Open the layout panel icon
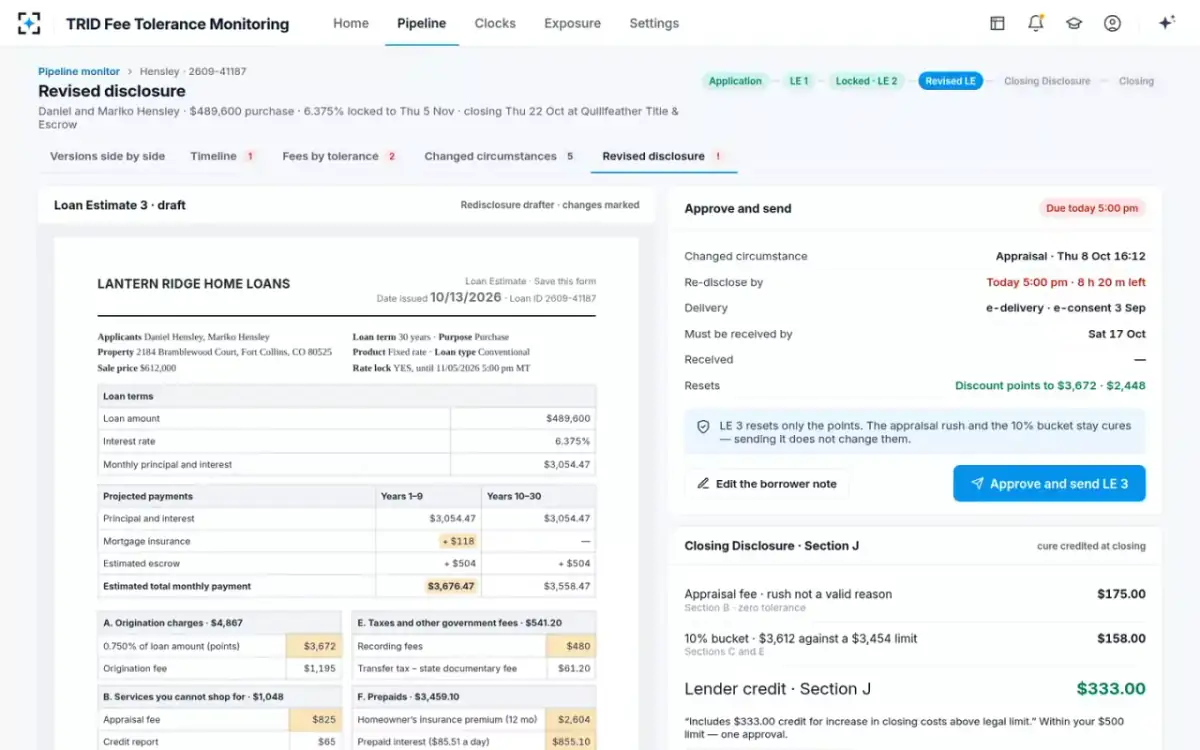The image size is (1200, 750). click(997, 23)
